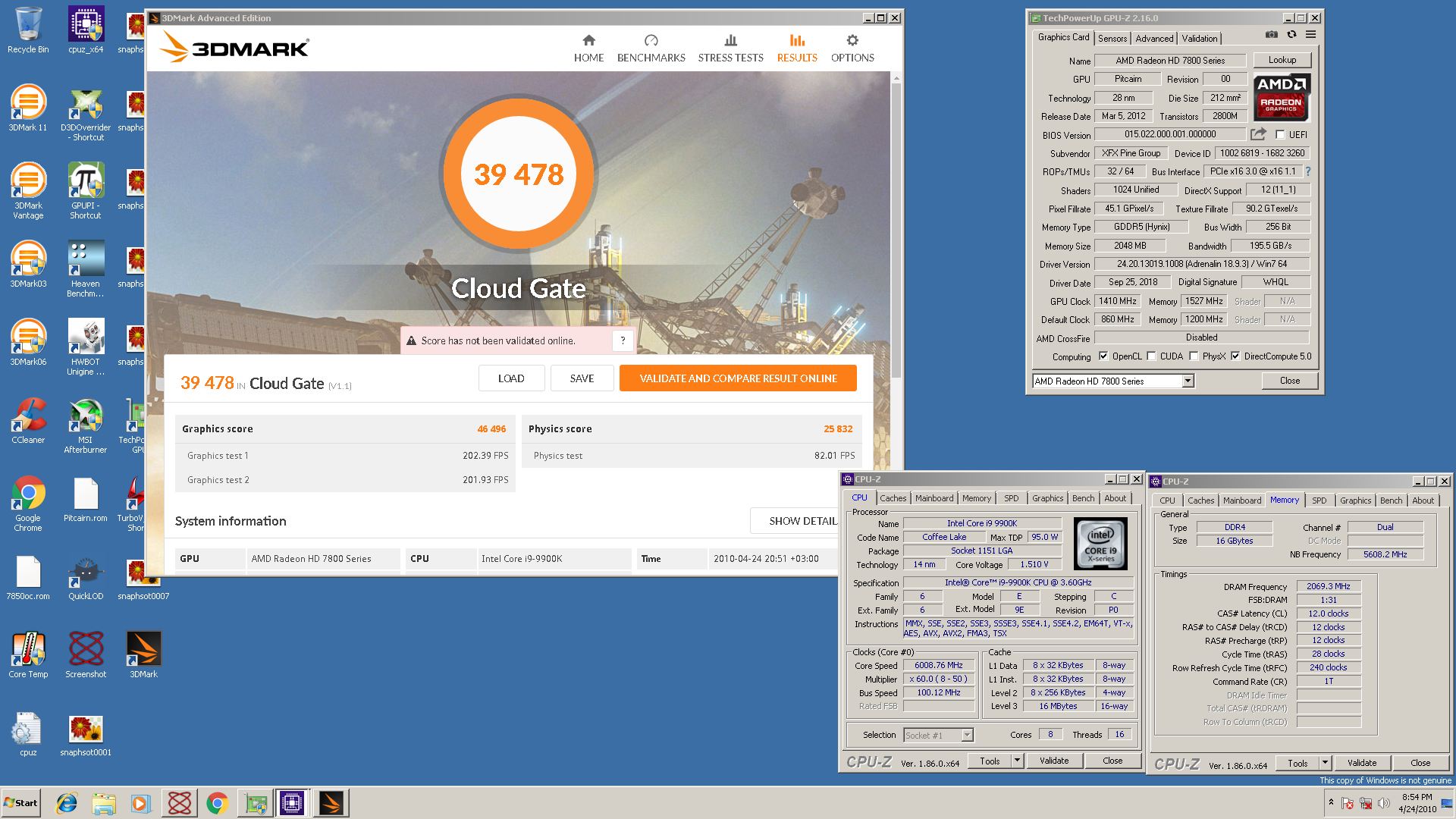This screenshot has height=819, width=1456.
Task: Open snapshot0001 desktop image icon
Action: click(86, 734)
